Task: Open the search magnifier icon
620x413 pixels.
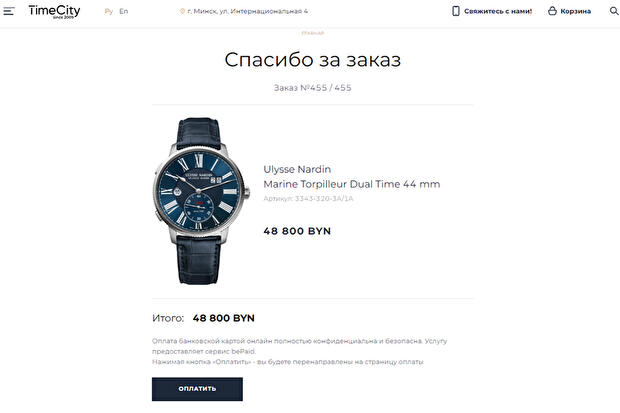Action: (x=614, y=11)
